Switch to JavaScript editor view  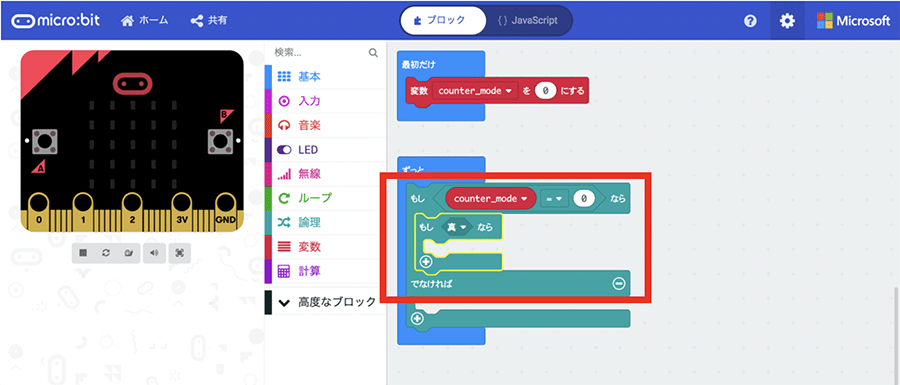coord(527,20)
